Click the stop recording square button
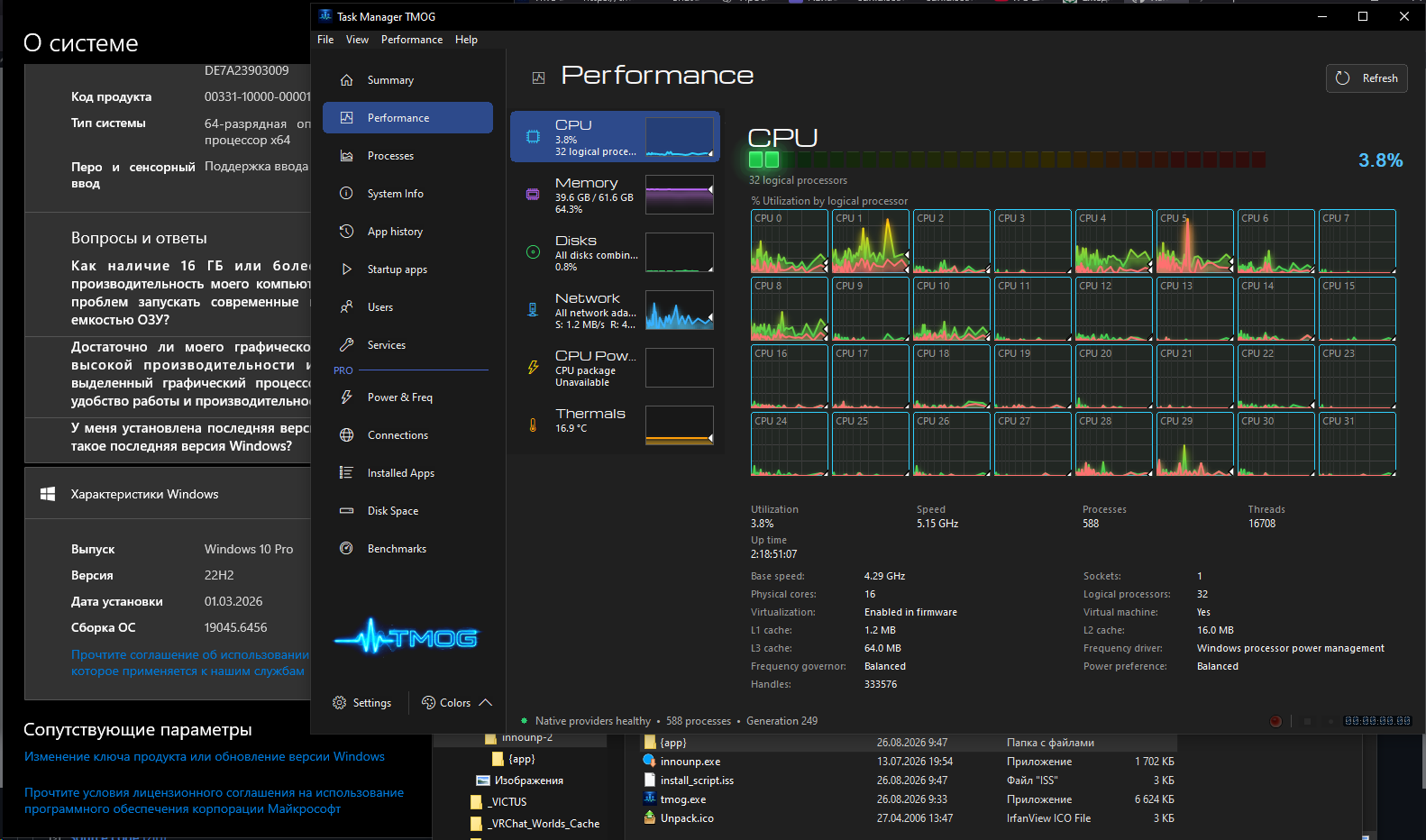Viewport: 1426px width, 840px height. coord(1307,721)
